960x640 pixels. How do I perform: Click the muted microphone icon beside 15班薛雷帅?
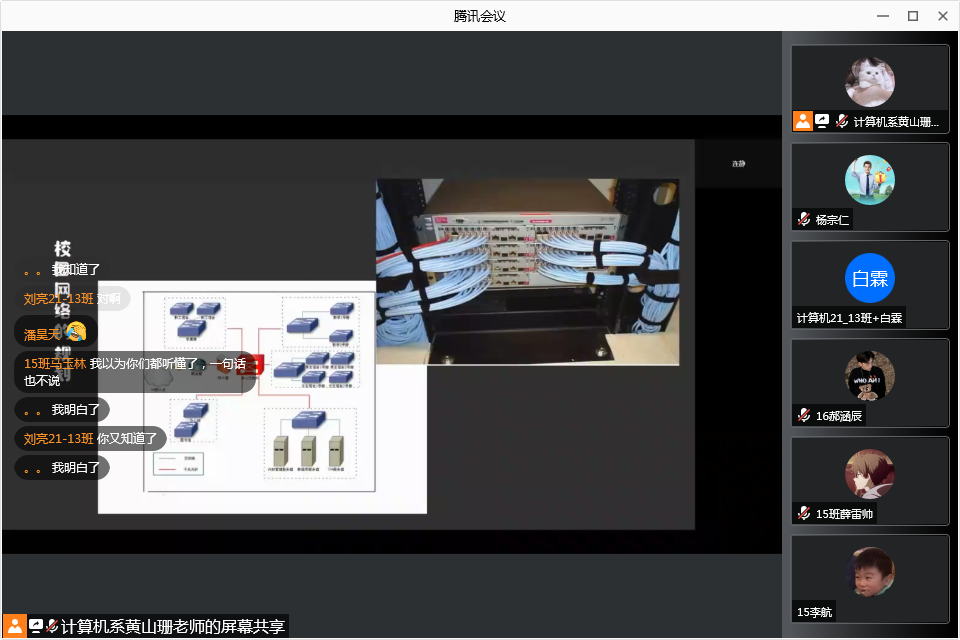click(x=804, y=513)
